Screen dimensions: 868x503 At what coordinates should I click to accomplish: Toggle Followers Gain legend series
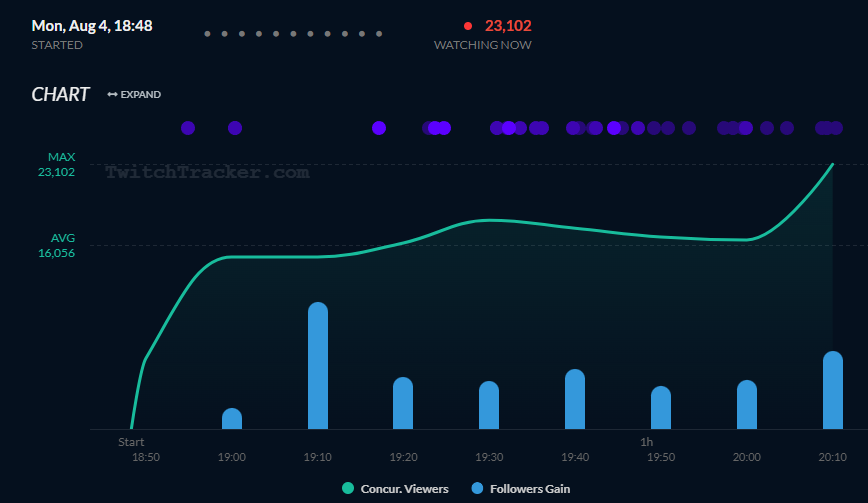520,489
